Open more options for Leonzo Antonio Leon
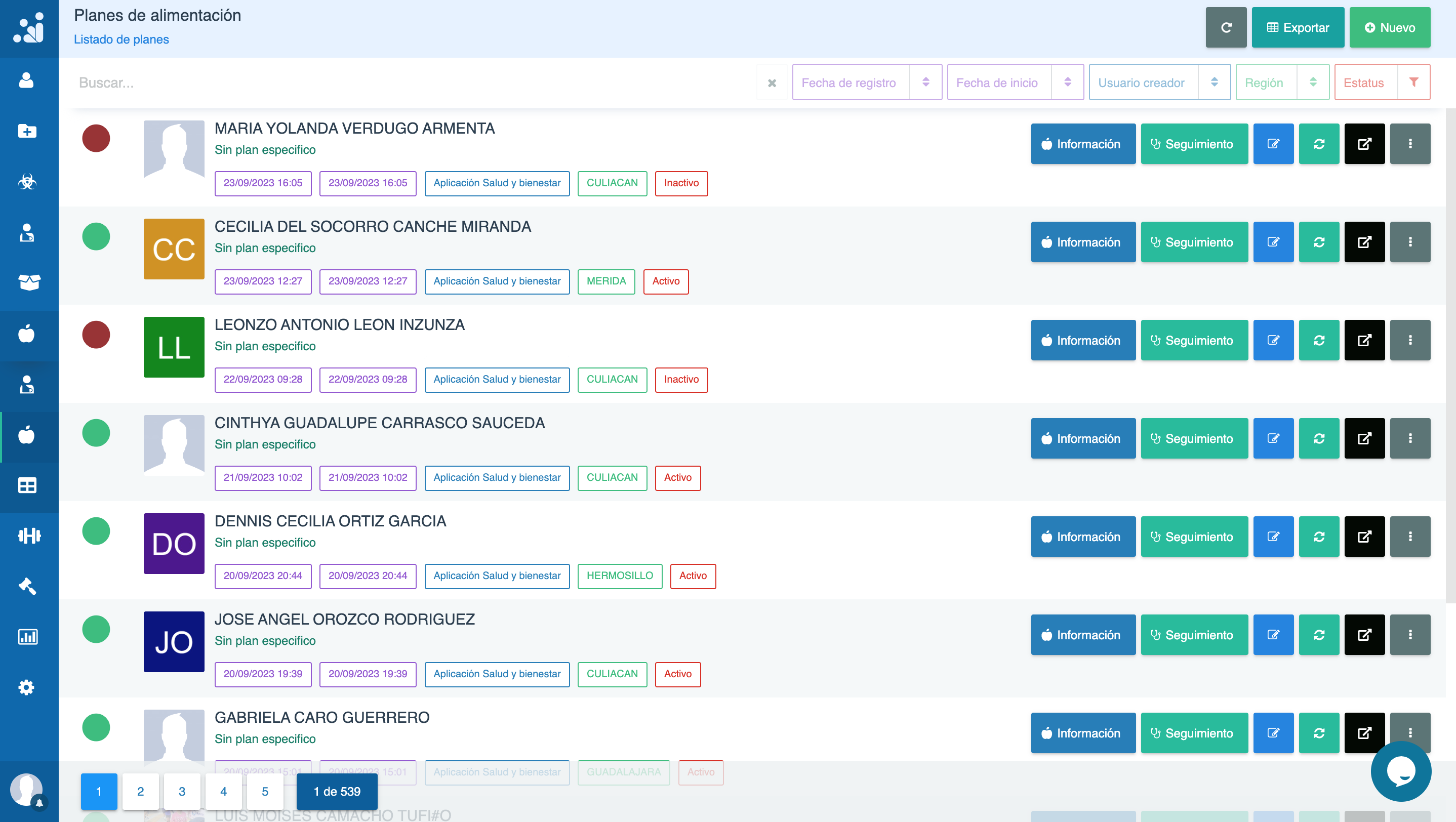Viewport: 1456px width, 822px height. pos(1409,341)
